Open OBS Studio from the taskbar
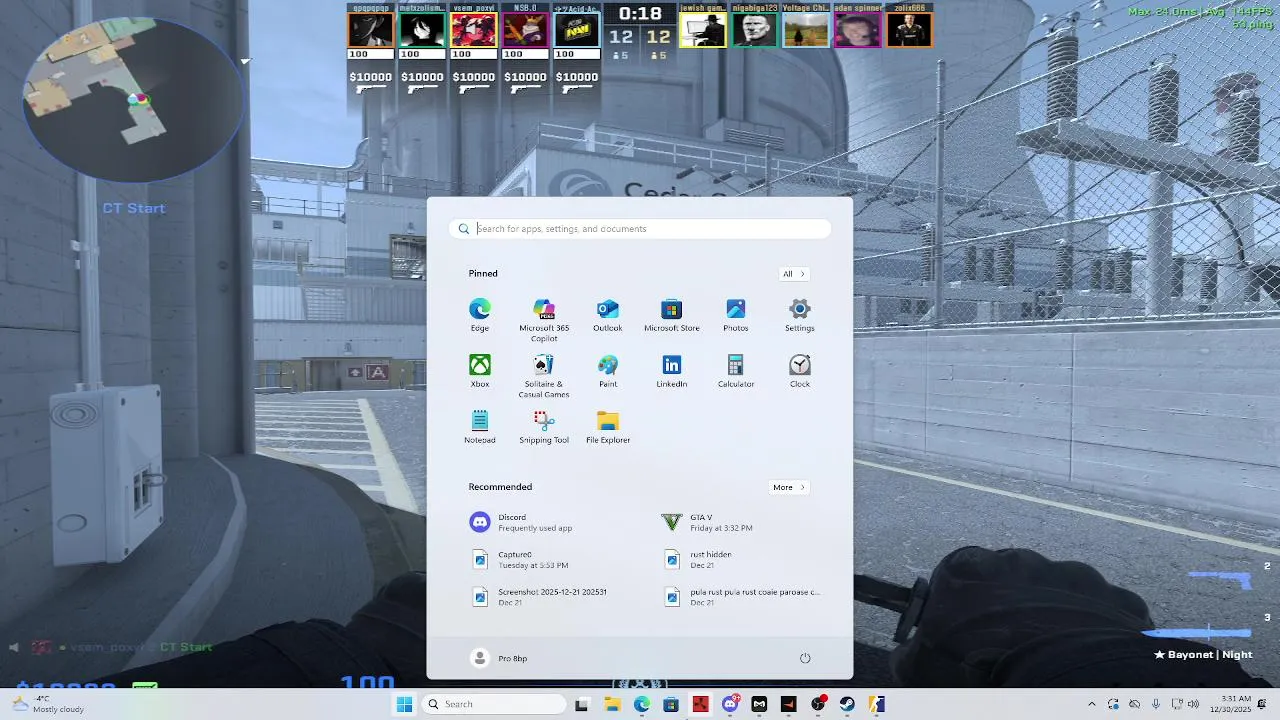 pyautogui.click(x=818, y=704)
